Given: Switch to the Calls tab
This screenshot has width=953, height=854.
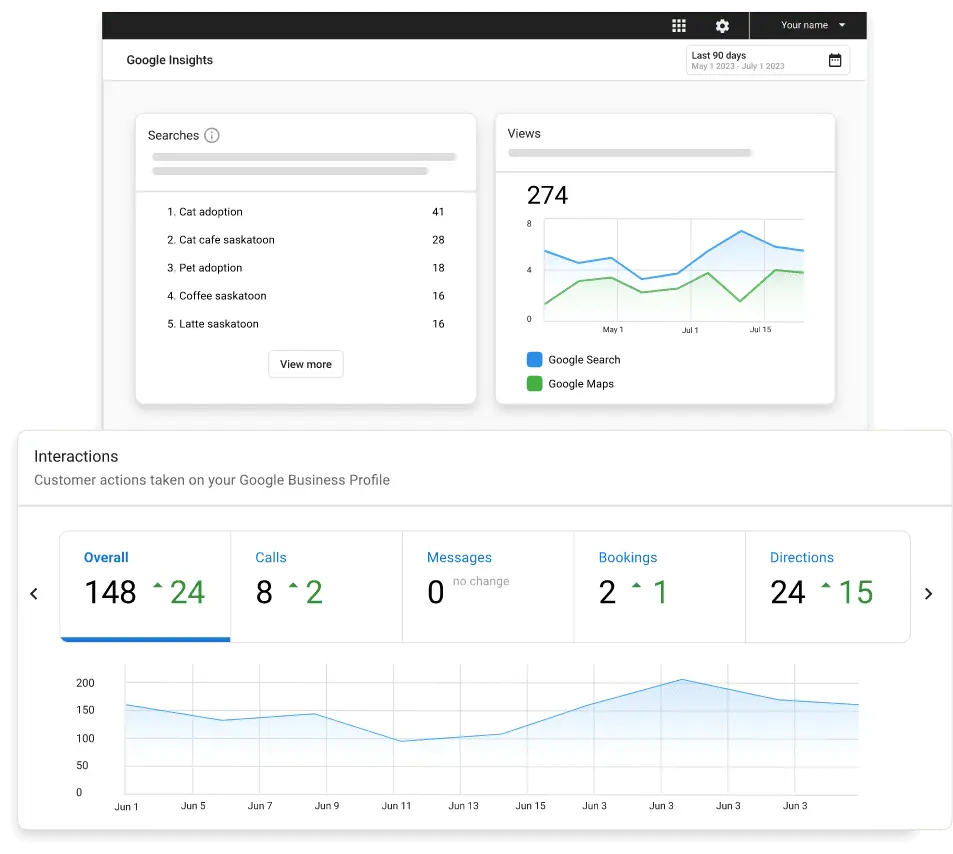Looking at the screenshot, I should 315,585.
